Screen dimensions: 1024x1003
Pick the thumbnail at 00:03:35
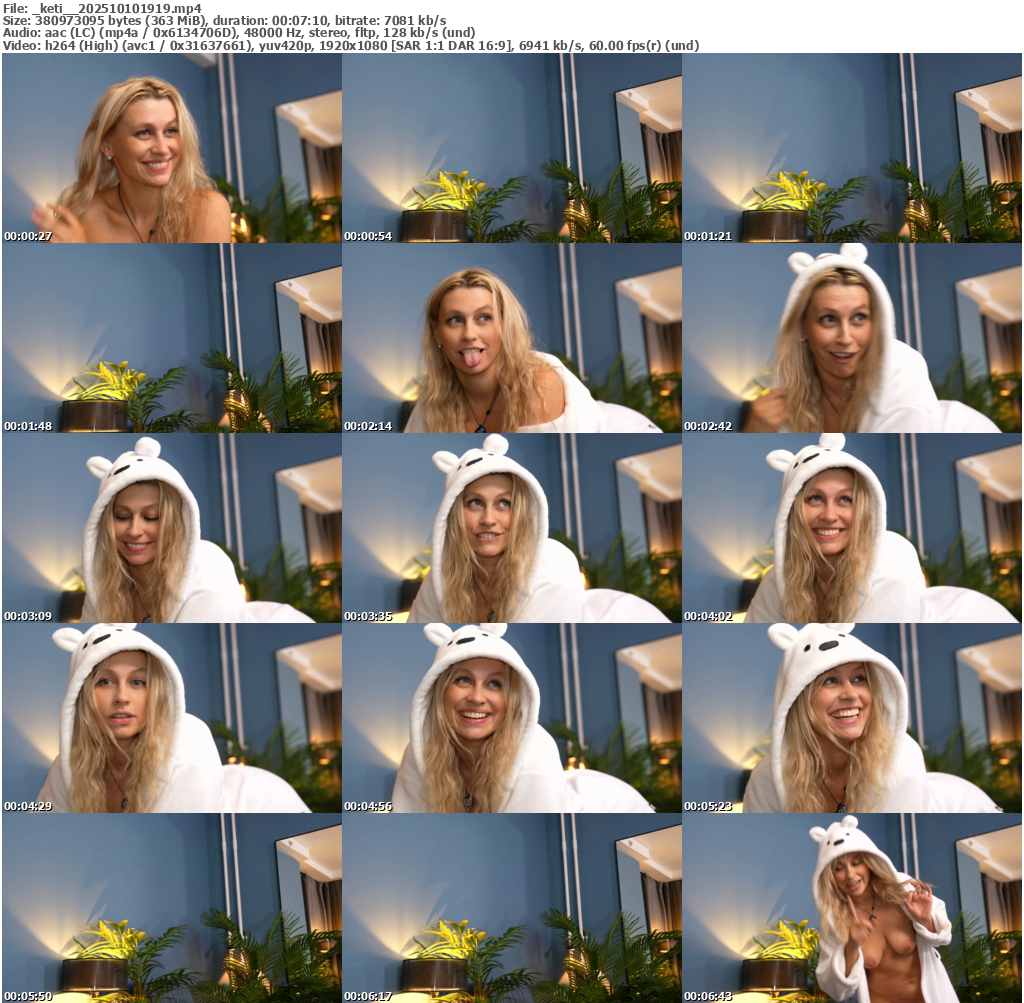coord(511,528)
